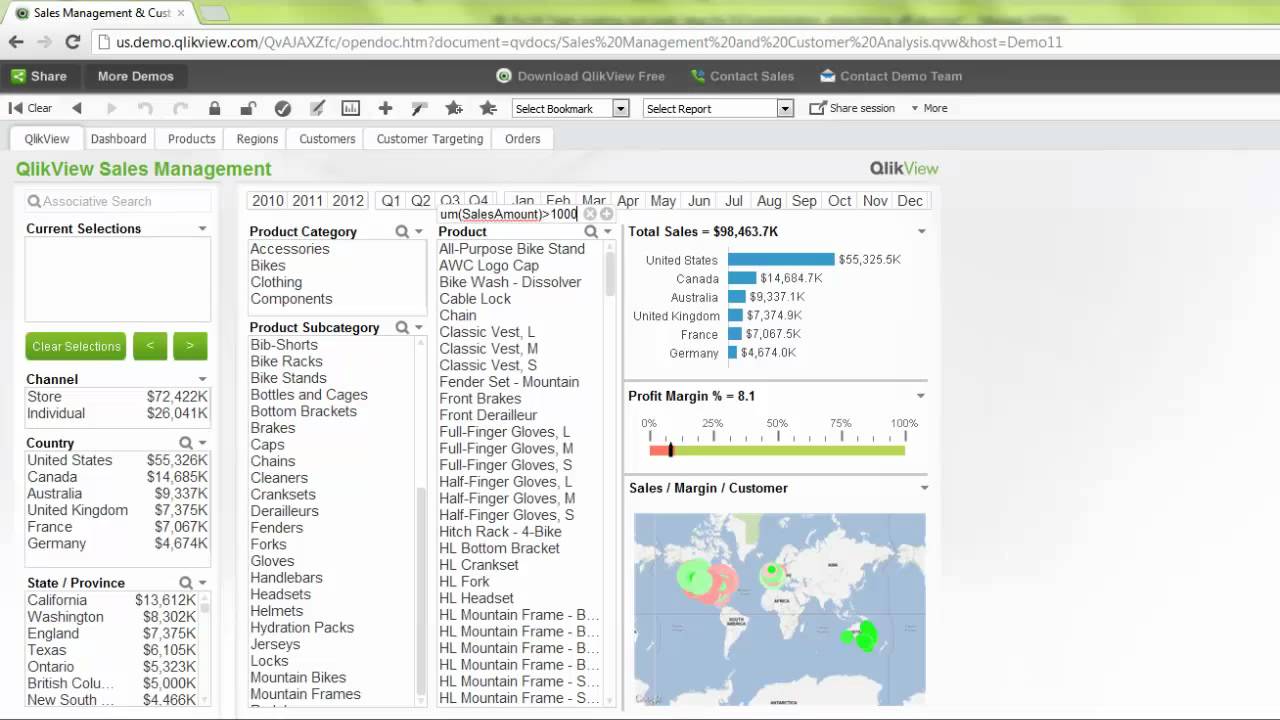
Task: Open Profit Margin gauge menu arrow
Action: pos(921,396)
